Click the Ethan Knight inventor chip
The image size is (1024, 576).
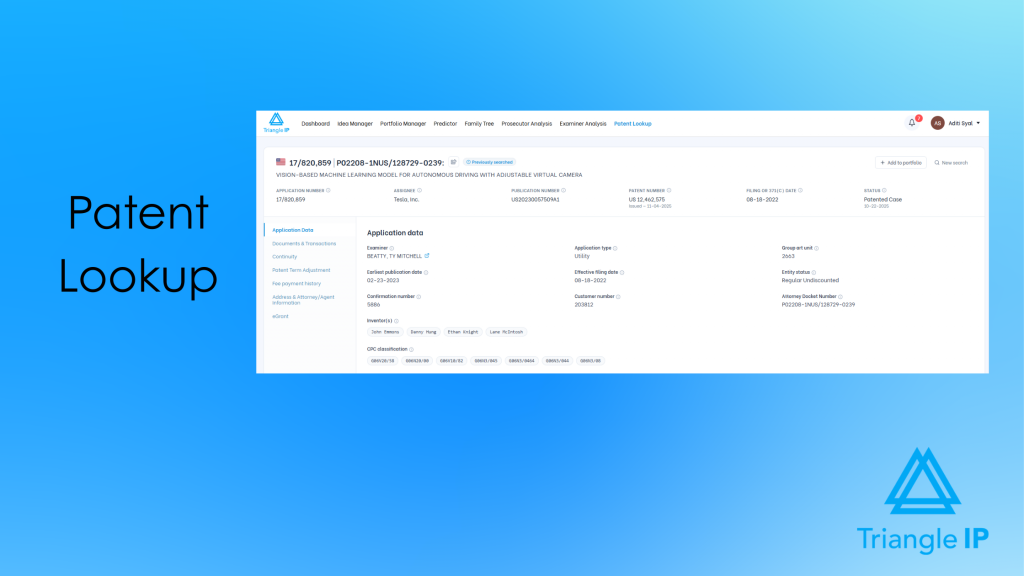tap(462, 332)
